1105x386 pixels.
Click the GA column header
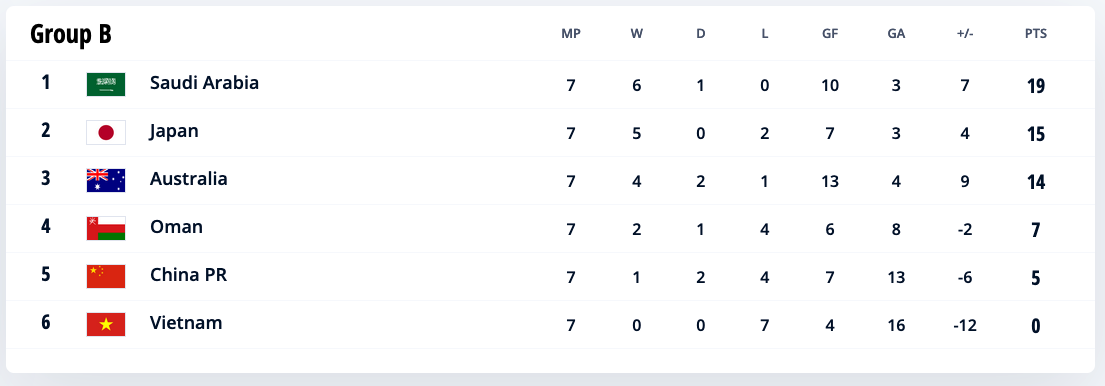point(896,34)
